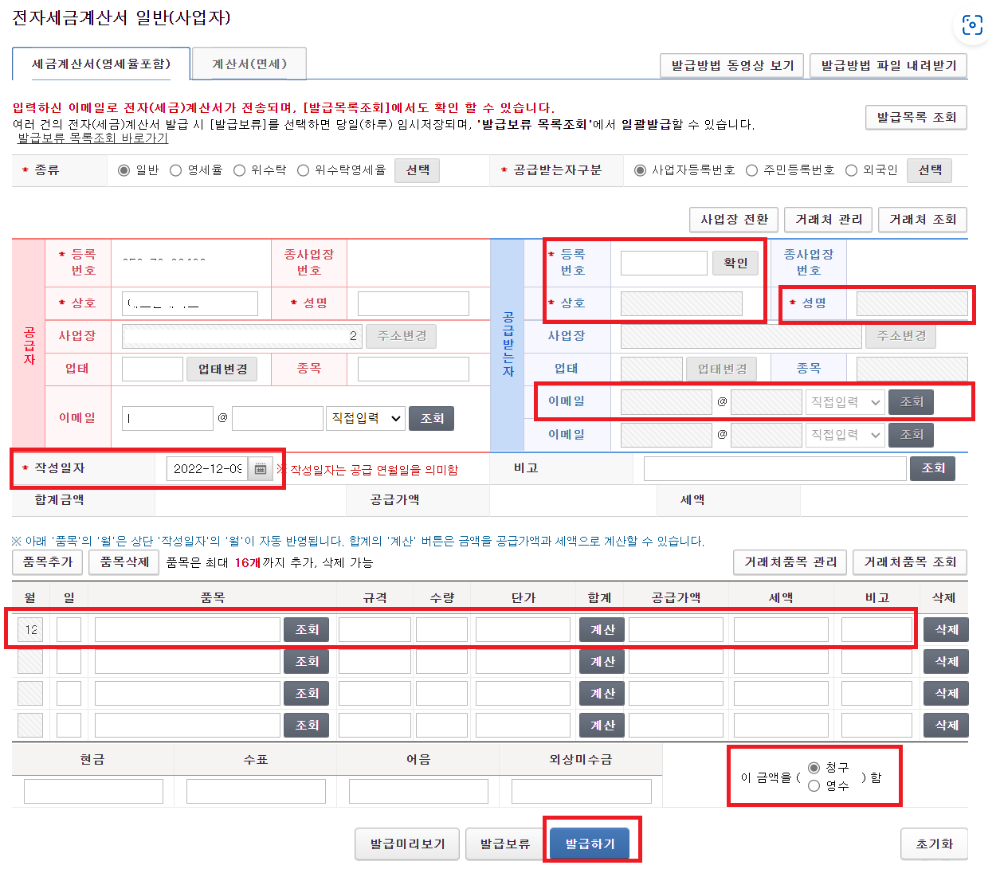This screenshot has height=874, width=988.
Task: Focus the 어음 amount field
Action: (418, 791)
